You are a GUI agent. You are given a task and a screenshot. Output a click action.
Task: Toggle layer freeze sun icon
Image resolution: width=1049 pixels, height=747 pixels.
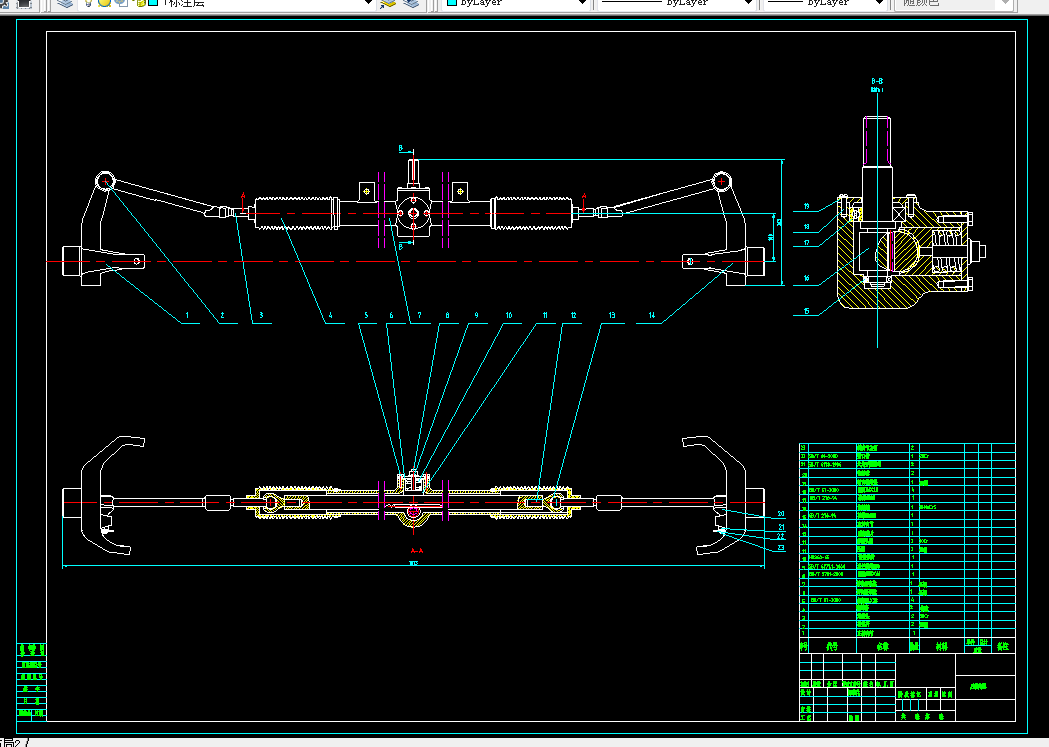click(104, 3)
